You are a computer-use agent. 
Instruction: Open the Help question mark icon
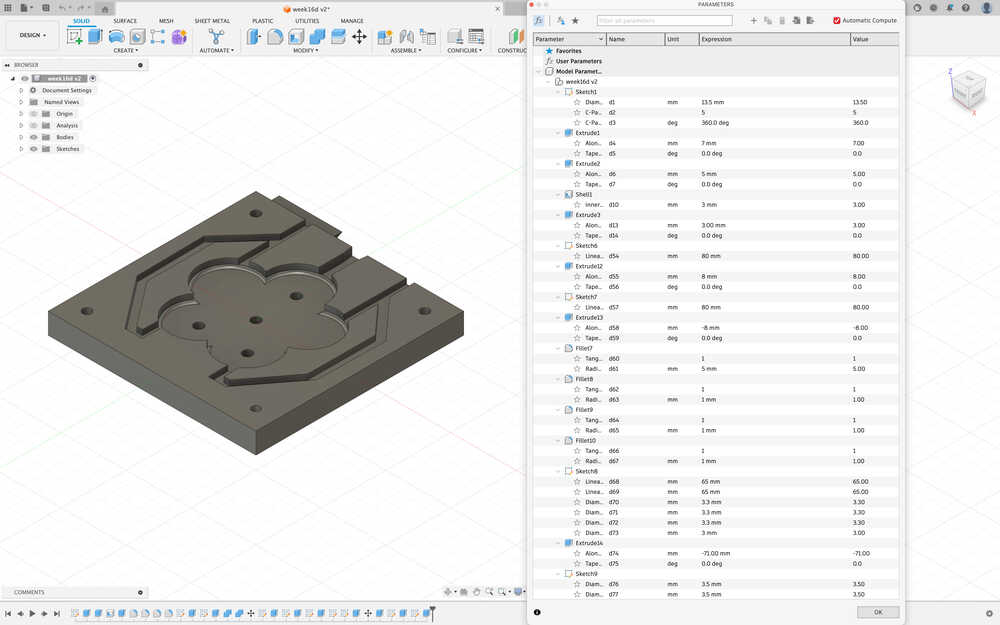[966, 8]
